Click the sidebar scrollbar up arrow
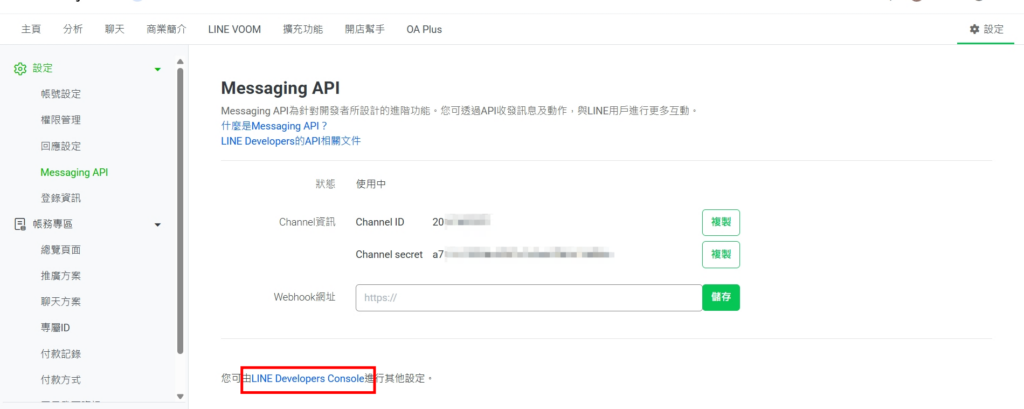 coord(180,62)
